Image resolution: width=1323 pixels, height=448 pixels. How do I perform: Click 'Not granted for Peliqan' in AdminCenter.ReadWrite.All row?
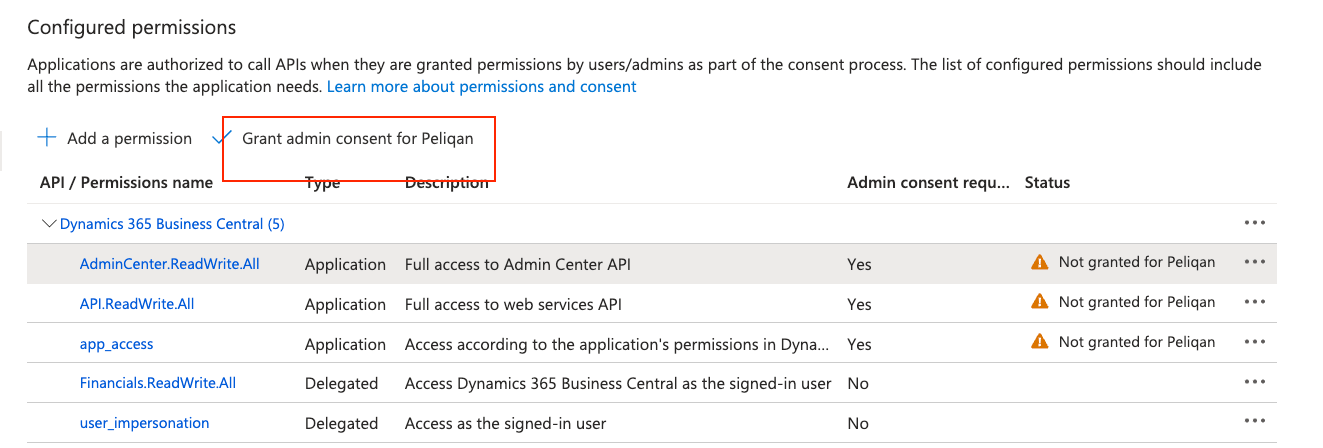point(1137,262)
